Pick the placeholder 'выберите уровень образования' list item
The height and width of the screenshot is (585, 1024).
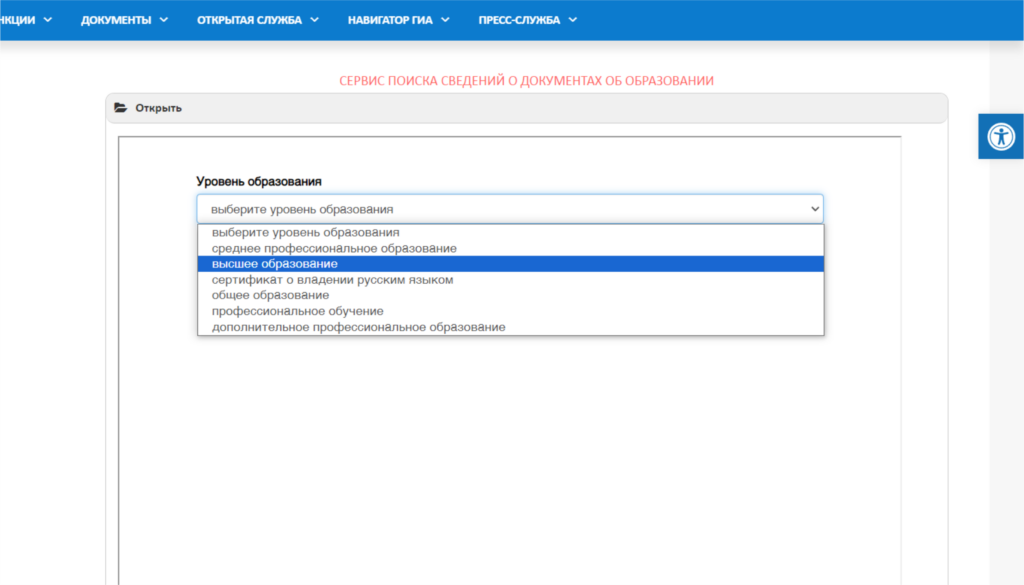pyautogui.click(x=305, y=232)
